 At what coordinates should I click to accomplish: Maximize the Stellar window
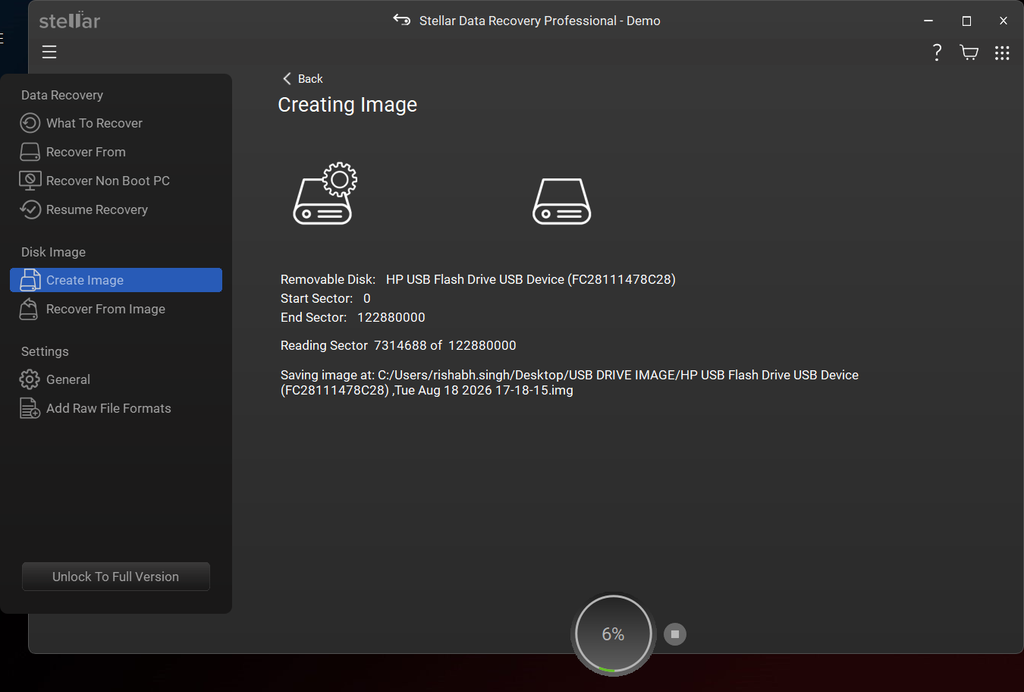[x=966, y=21]
